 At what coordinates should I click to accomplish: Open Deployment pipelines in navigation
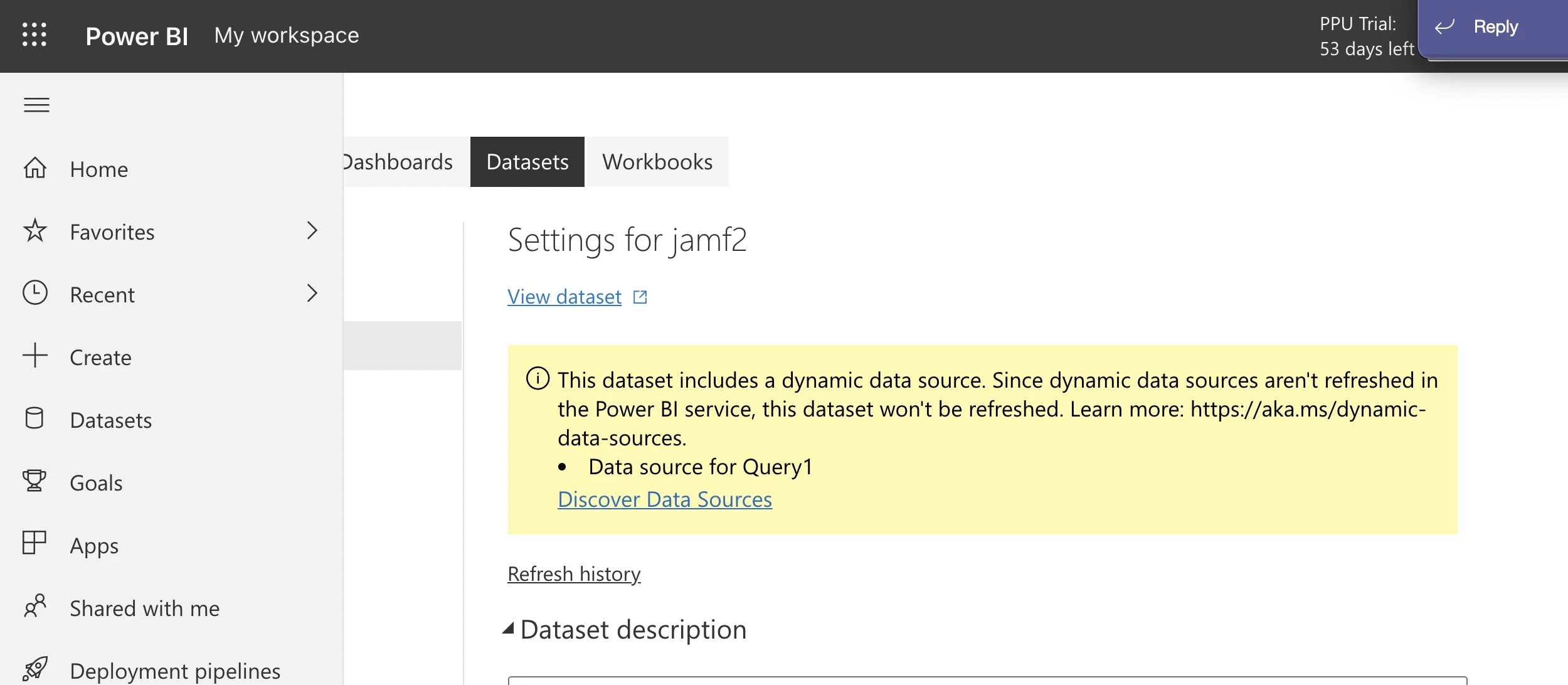point(171,671)
